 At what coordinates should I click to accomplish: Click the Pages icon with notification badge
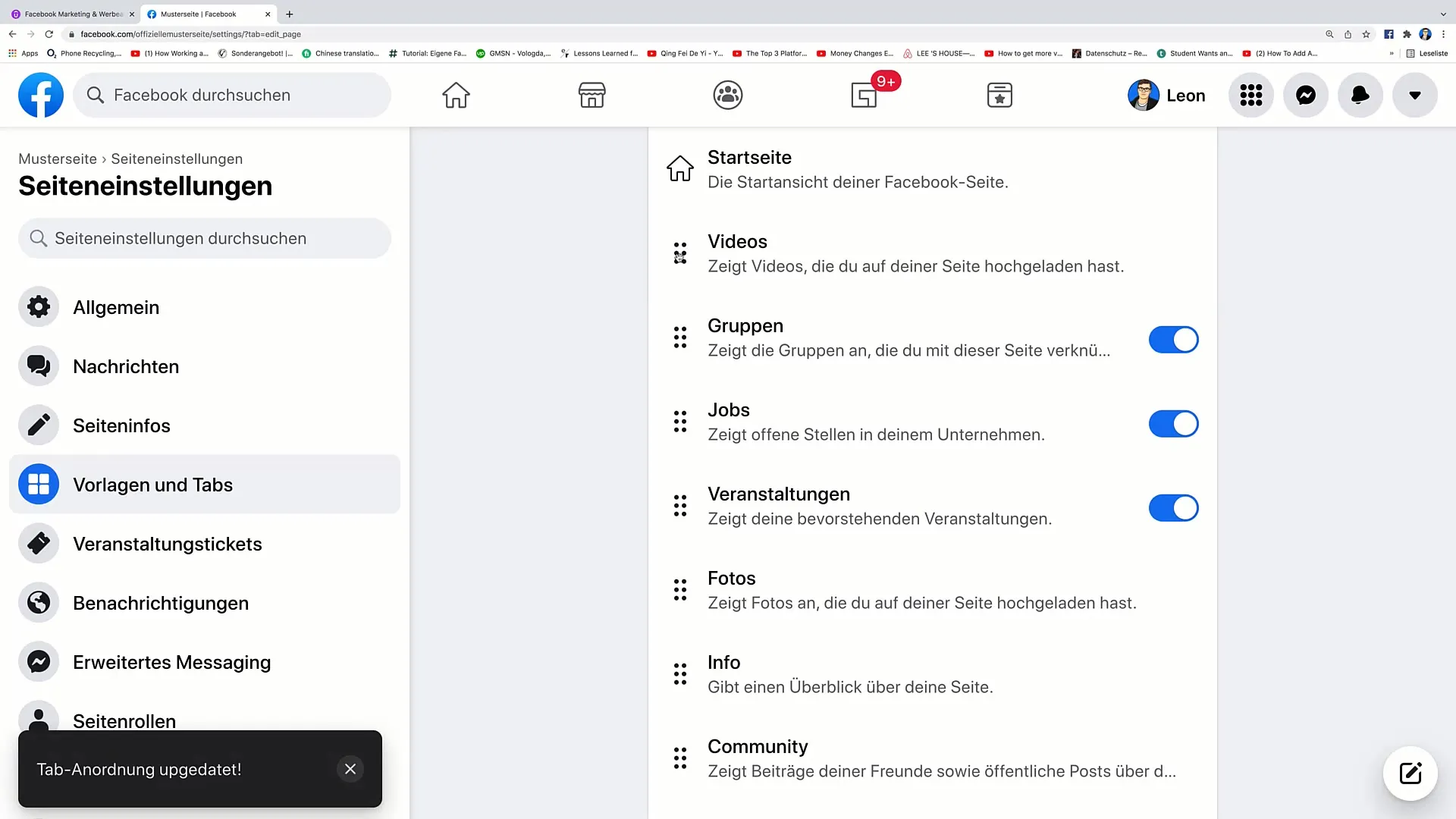864,95
